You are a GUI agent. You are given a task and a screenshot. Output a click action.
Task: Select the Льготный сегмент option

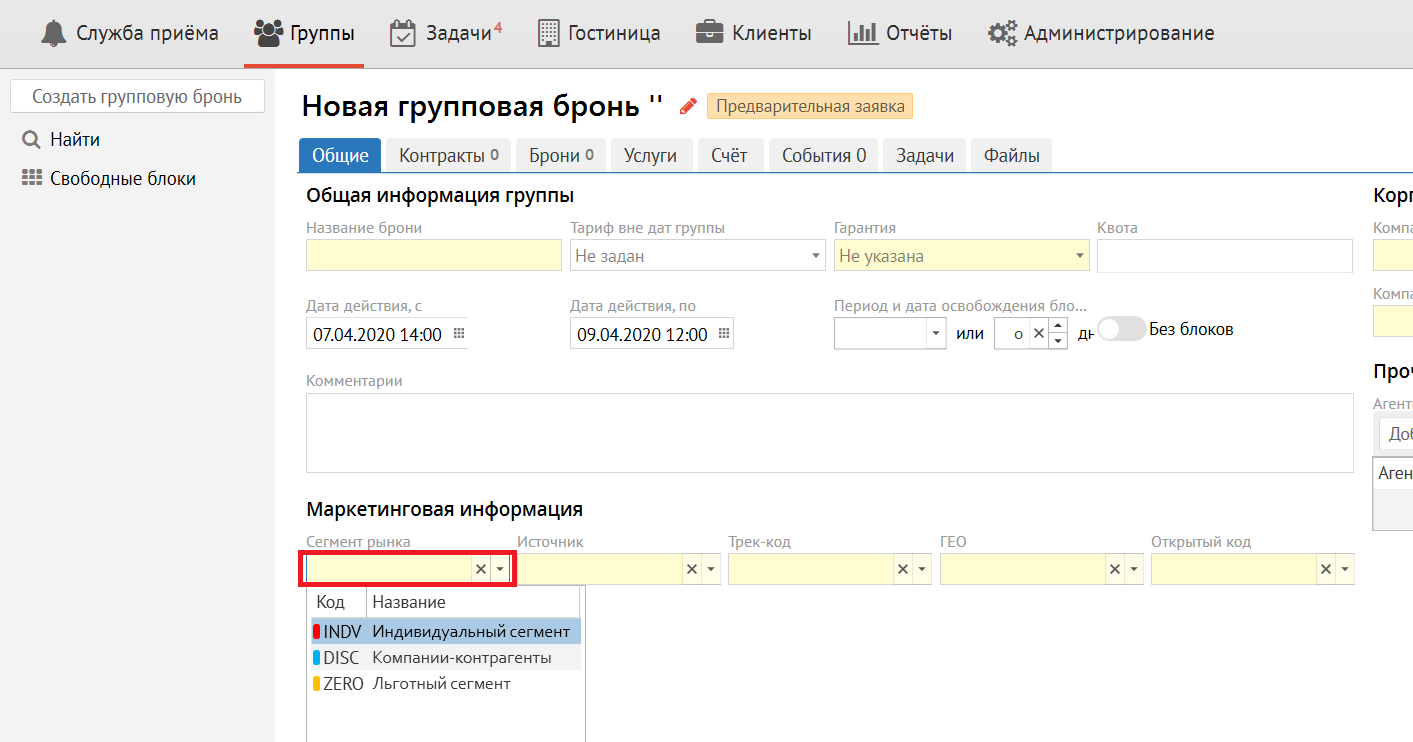441,684
